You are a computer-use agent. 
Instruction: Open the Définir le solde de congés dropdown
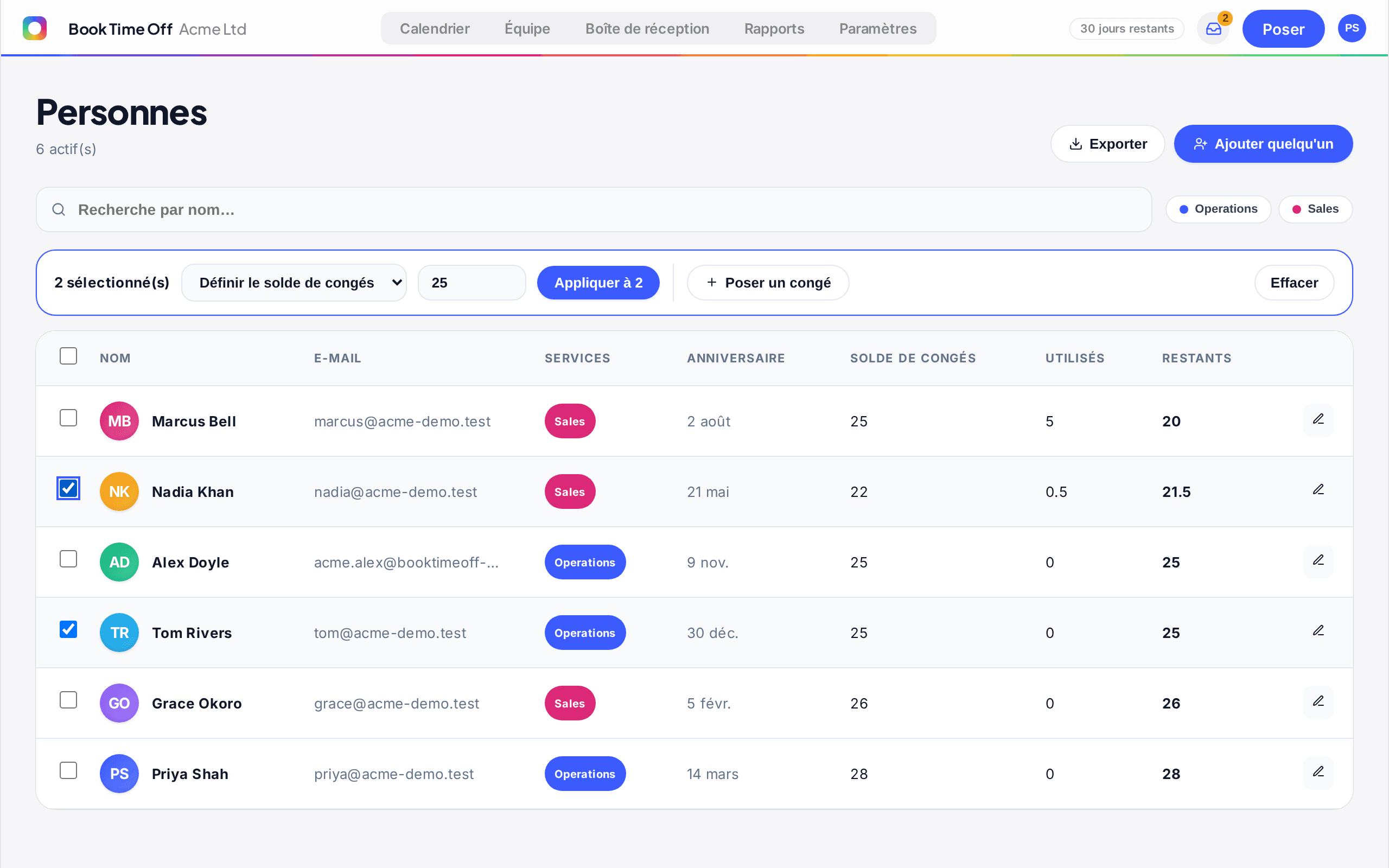[x=294, y=283]
